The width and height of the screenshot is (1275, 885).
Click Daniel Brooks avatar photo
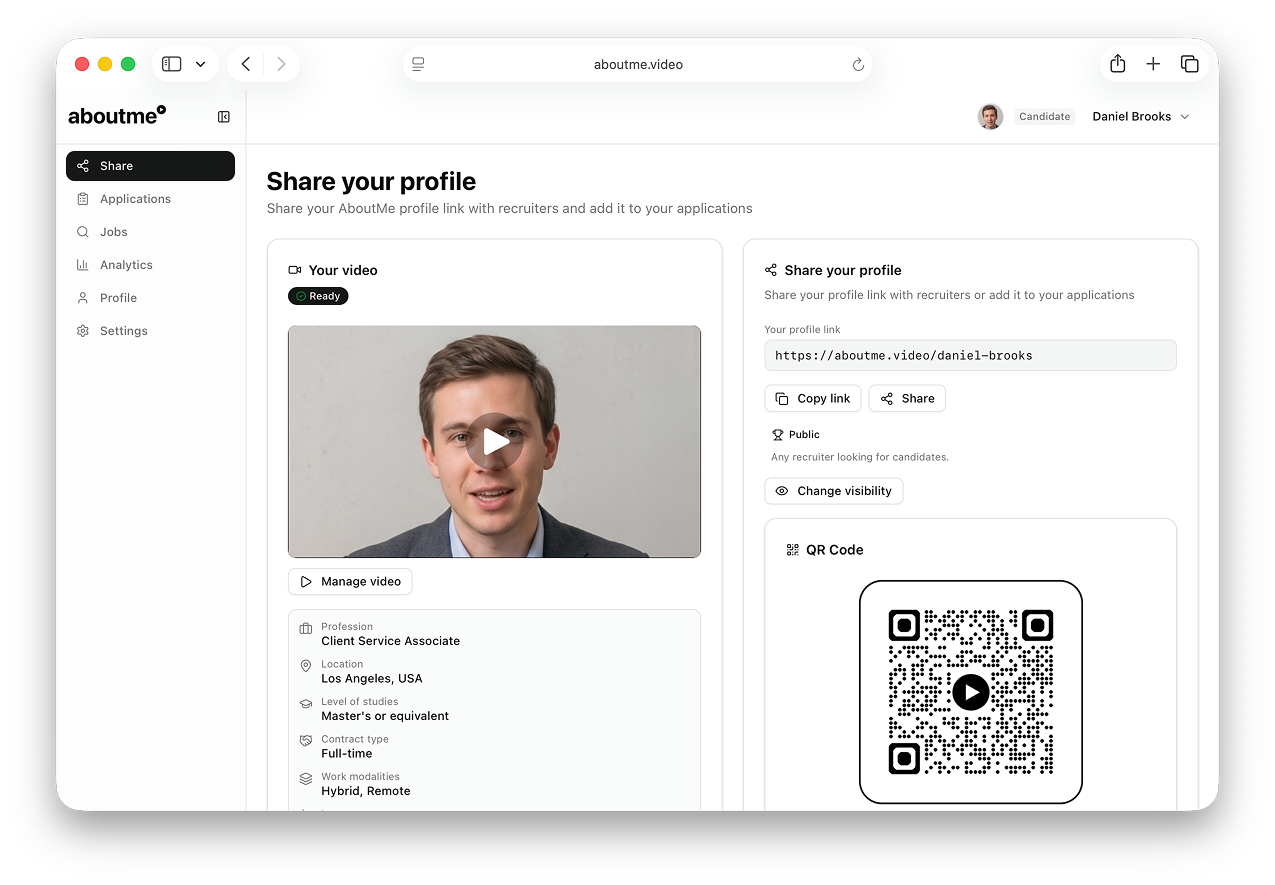(990, 117)
